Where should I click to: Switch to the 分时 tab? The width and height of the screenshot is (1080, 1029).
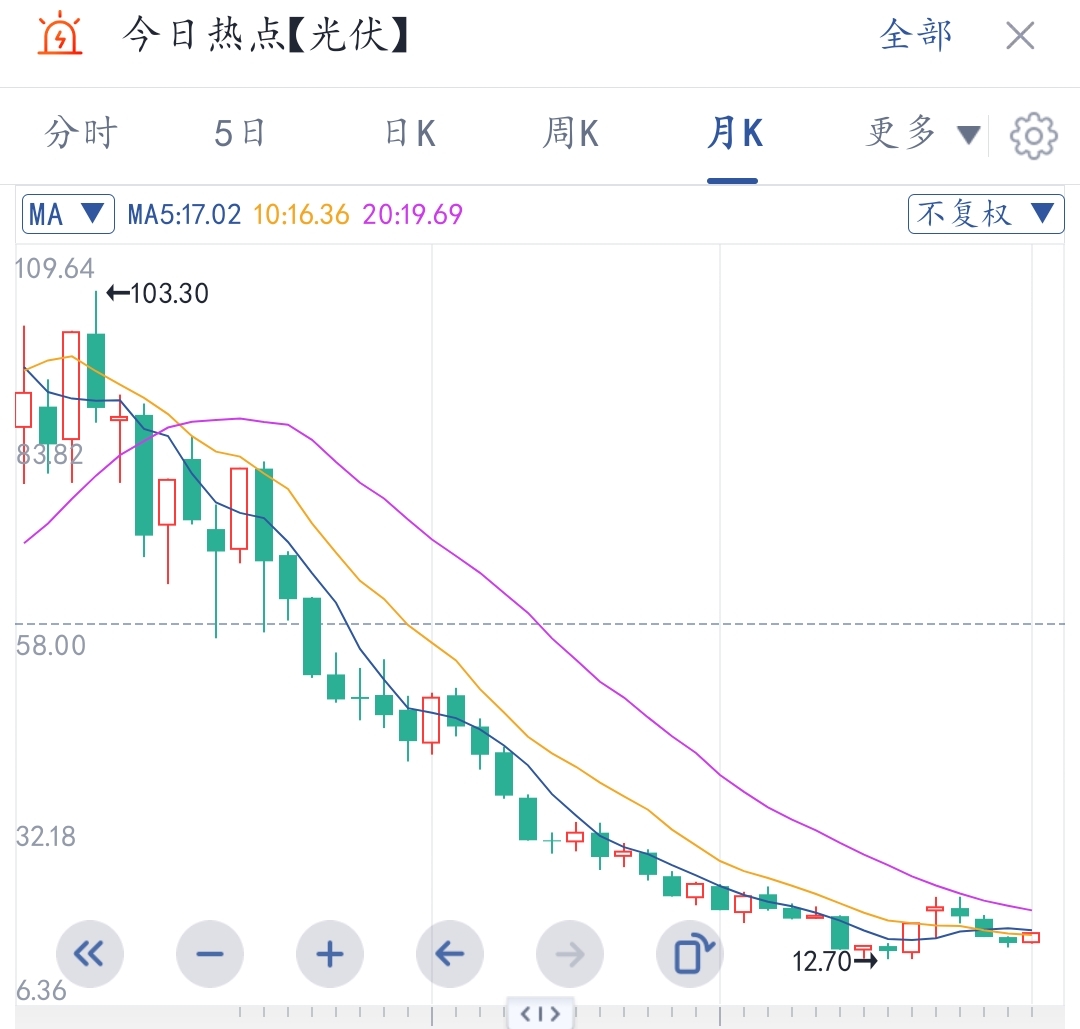tap(81, 132)
